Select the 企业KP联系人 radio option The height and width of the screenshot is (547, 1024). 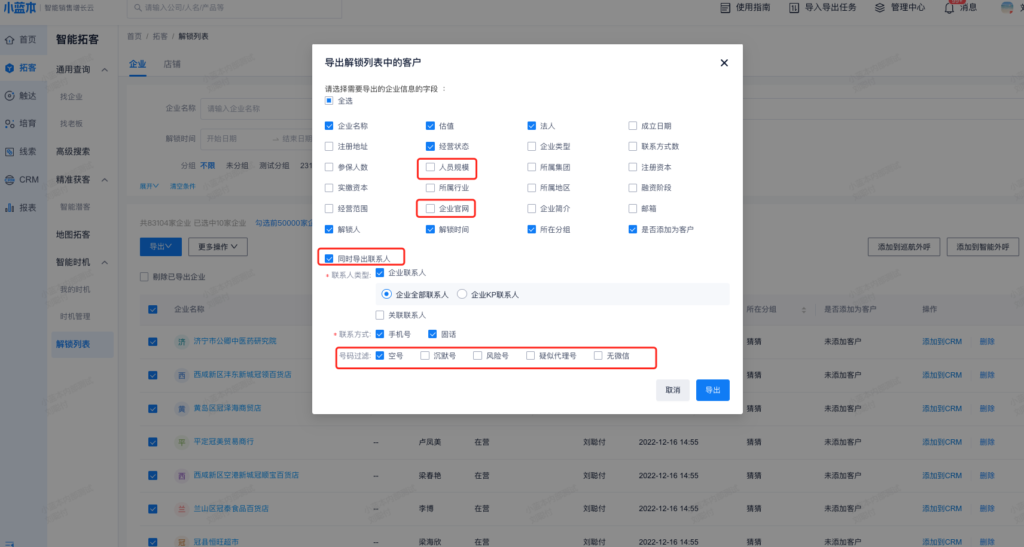462,295
